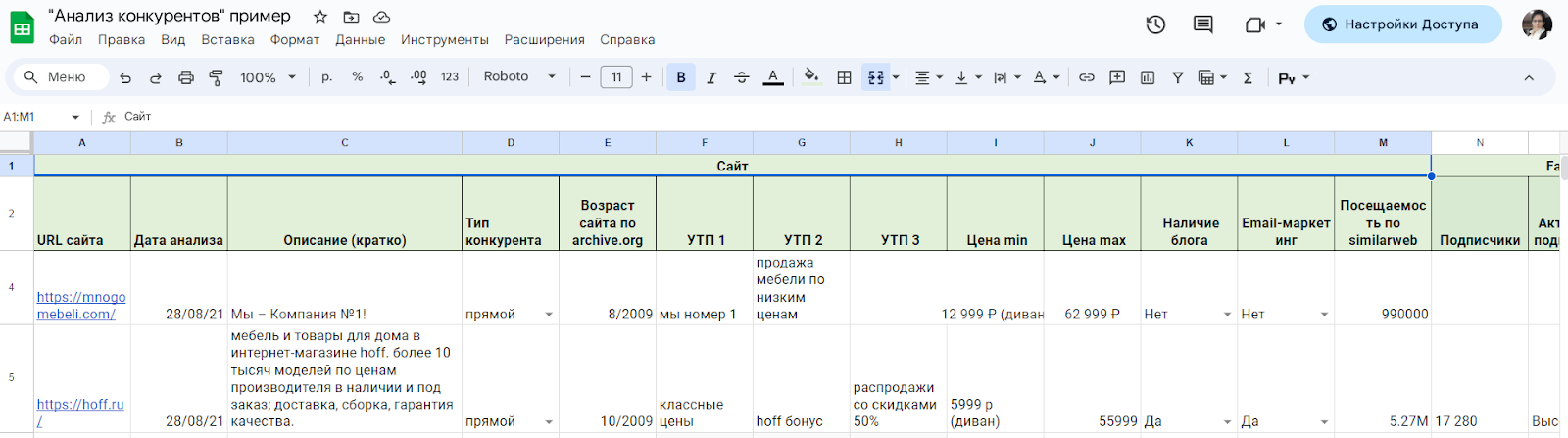
Task: Click the undo arrow icon
Action: click(125, 77)
